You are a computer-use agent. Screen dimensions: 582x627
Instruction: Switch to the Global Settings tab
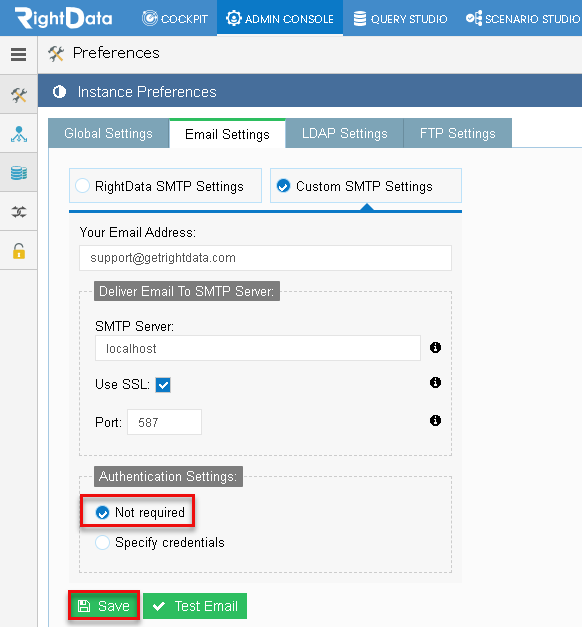[108, 133]
